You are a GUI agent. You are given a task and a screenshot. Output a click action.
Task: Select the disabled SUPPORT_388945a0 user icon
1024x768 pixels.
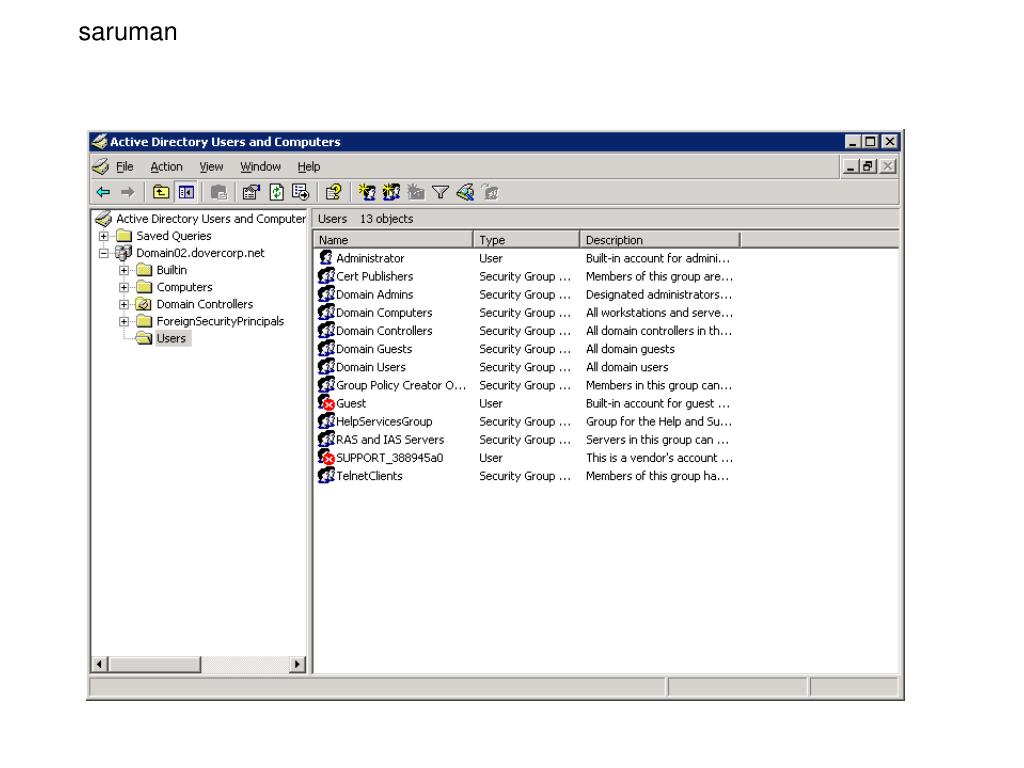[x=326, y=458]
